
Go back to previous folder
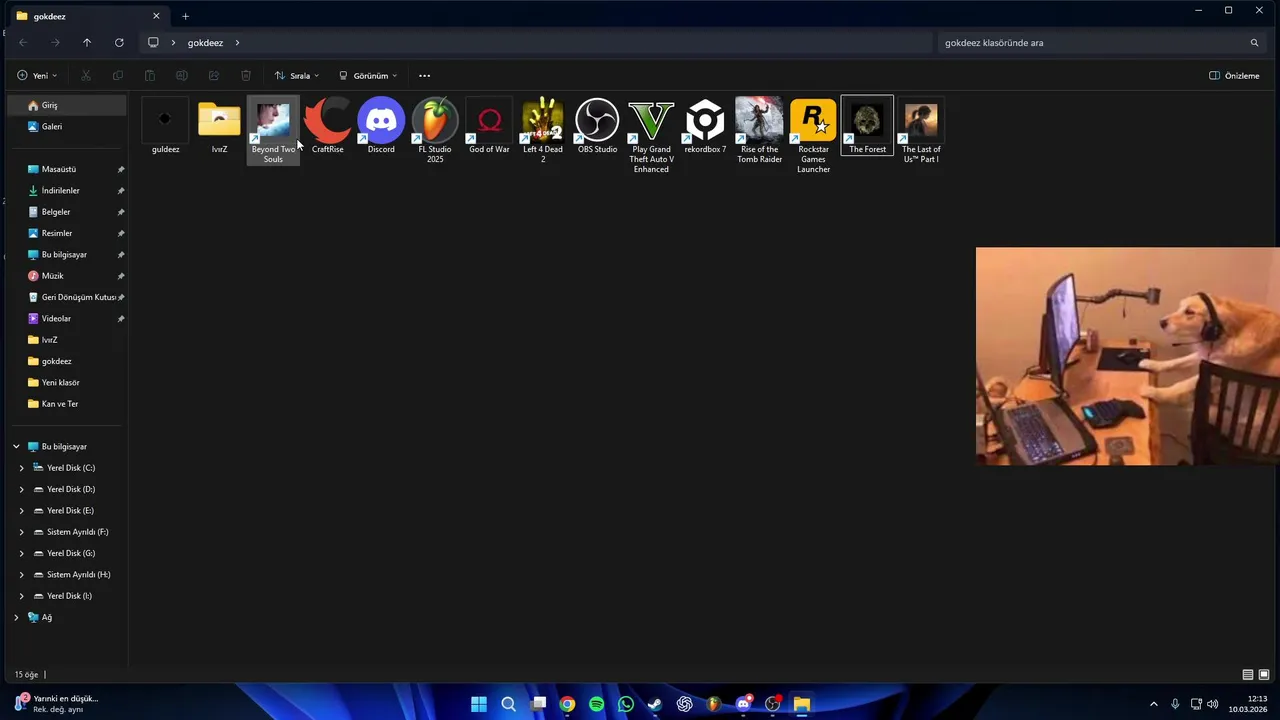point(23,43)
